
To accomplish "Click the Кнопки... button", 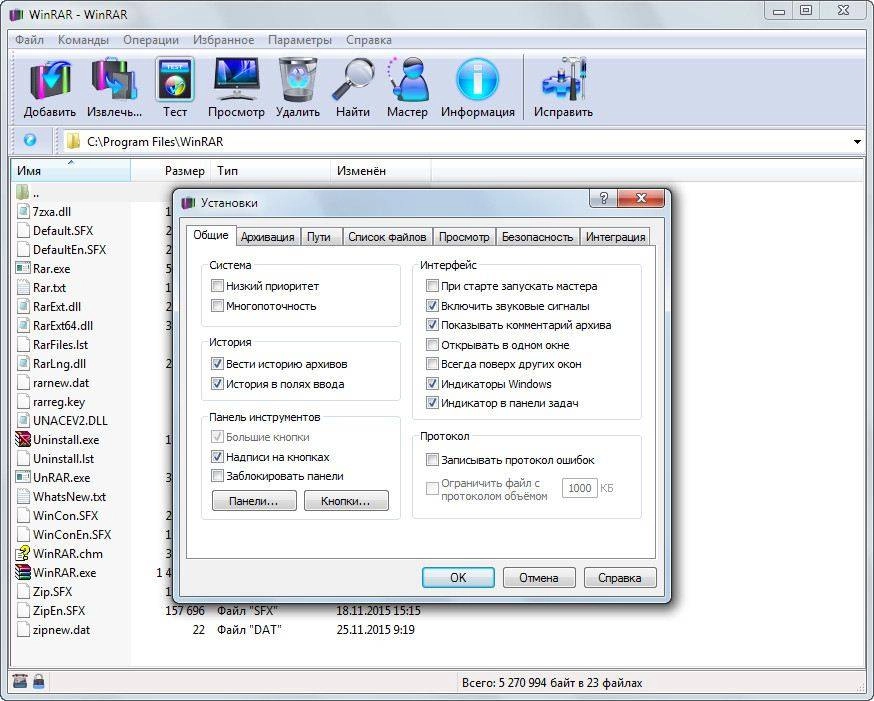I will 346,501.
